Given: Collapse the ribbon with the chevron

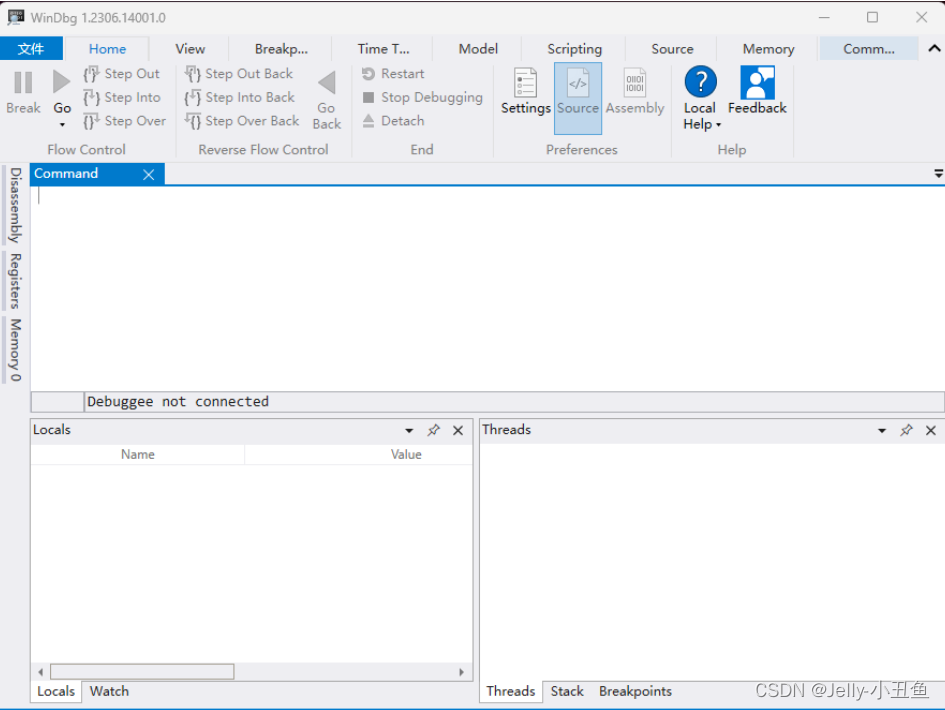Looking at the screenshot, I should pos(934,49).
